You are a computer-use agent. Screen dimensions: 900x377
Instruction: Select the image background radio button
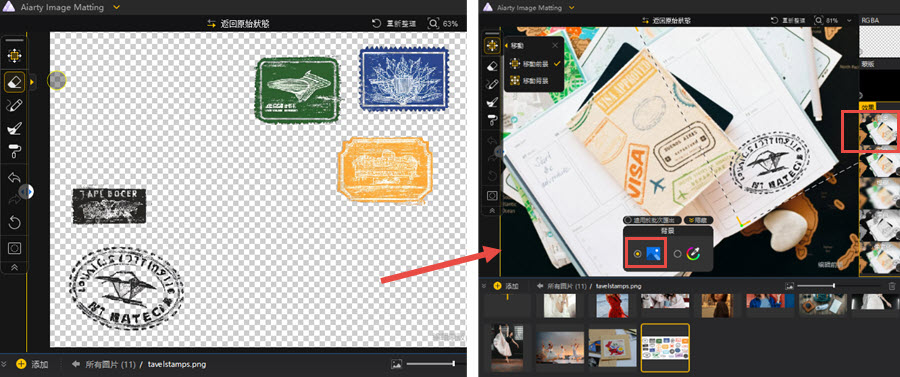[x=637, y=254]
